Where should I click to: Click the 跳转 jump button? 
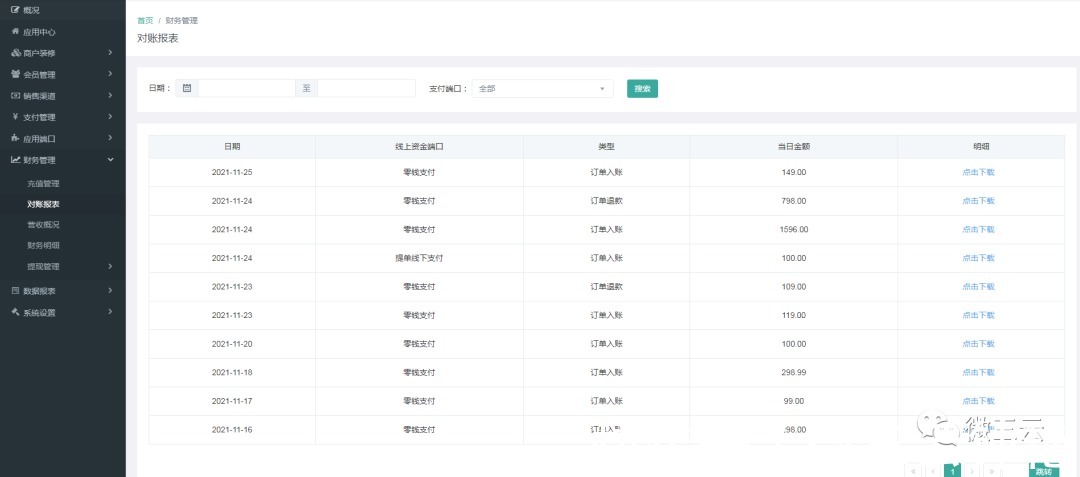coord(1043,471)
